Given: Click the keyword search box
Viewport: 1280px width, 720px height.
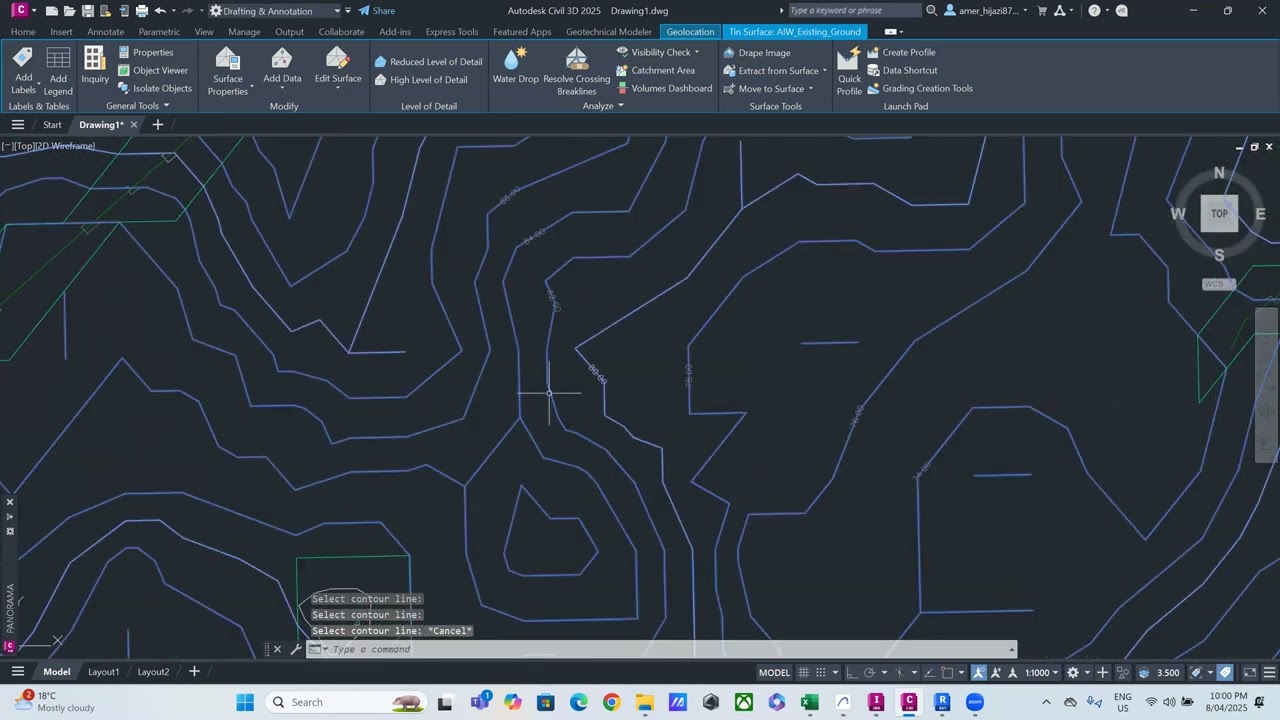Looking at the screenshot, I should pos(853,11).
